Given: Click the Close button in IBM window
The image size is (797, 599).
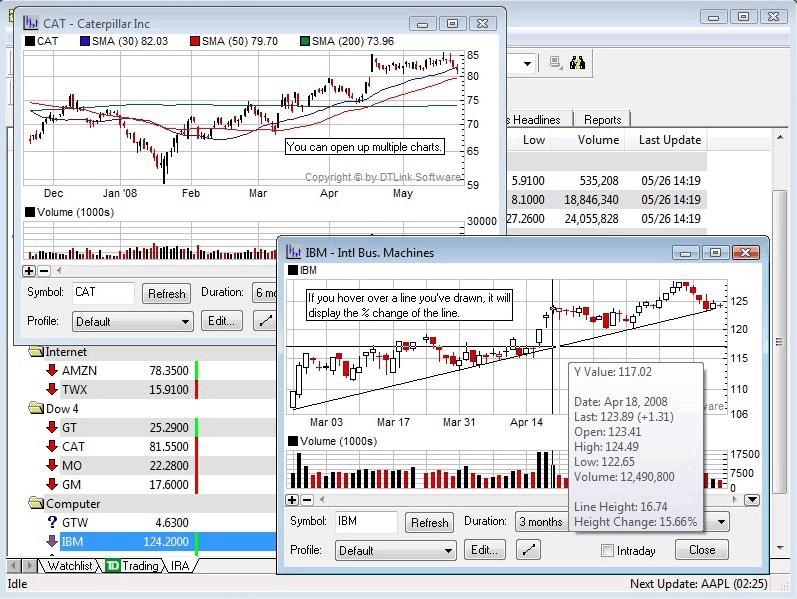Looking at the screenshot, I should click(701, 550).
